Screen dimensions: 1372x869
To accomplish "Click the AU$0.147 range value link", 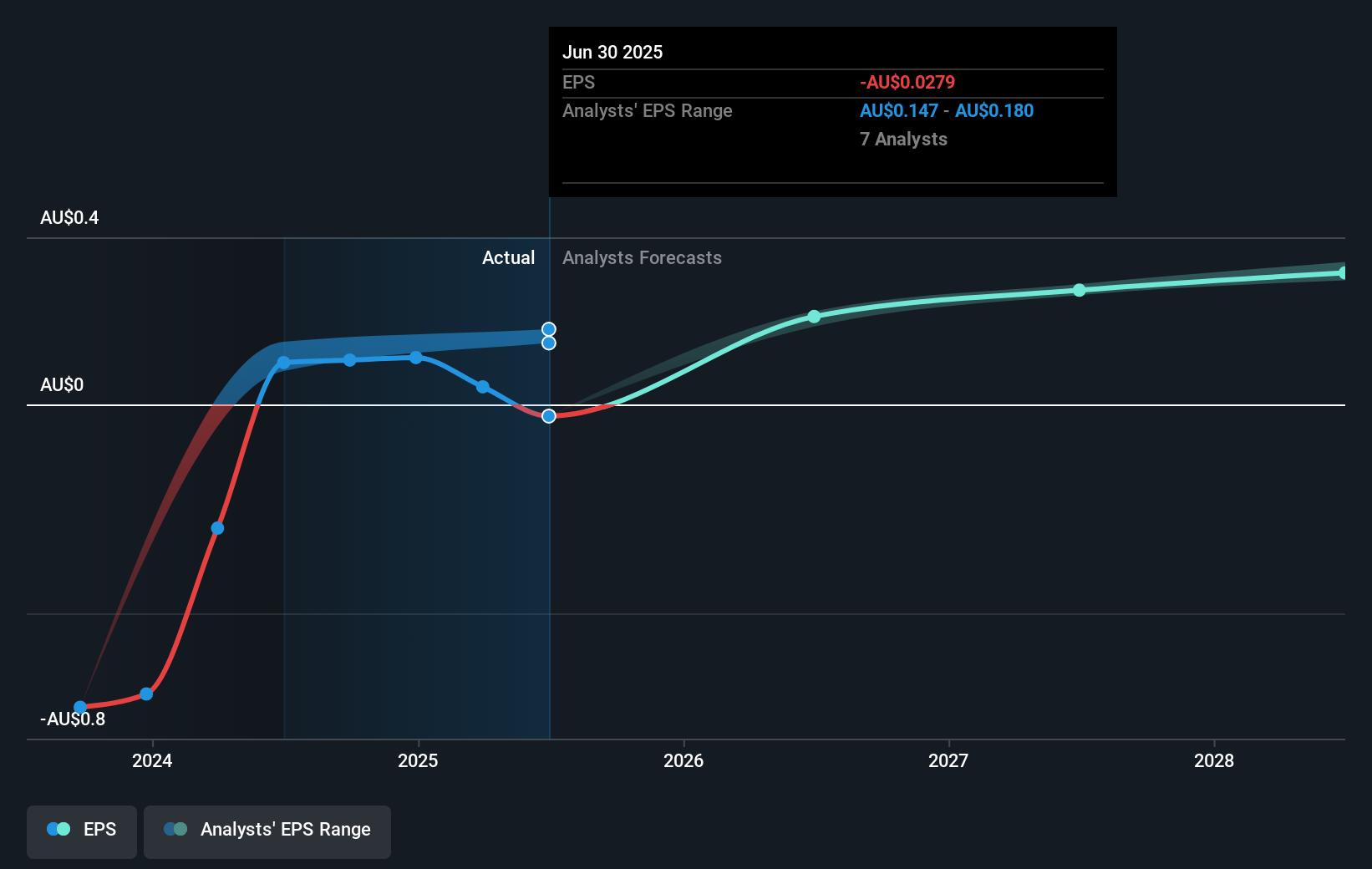I will 898,110.
